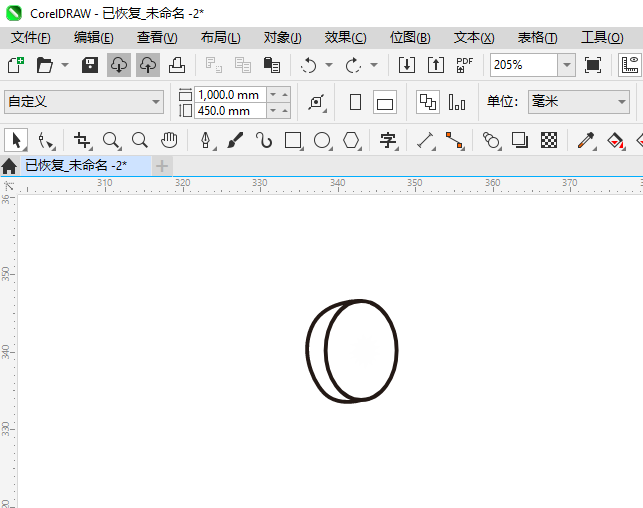Select the Interactive Fill bucket tool
Screen dimensions: 643x508
point(615,141)
